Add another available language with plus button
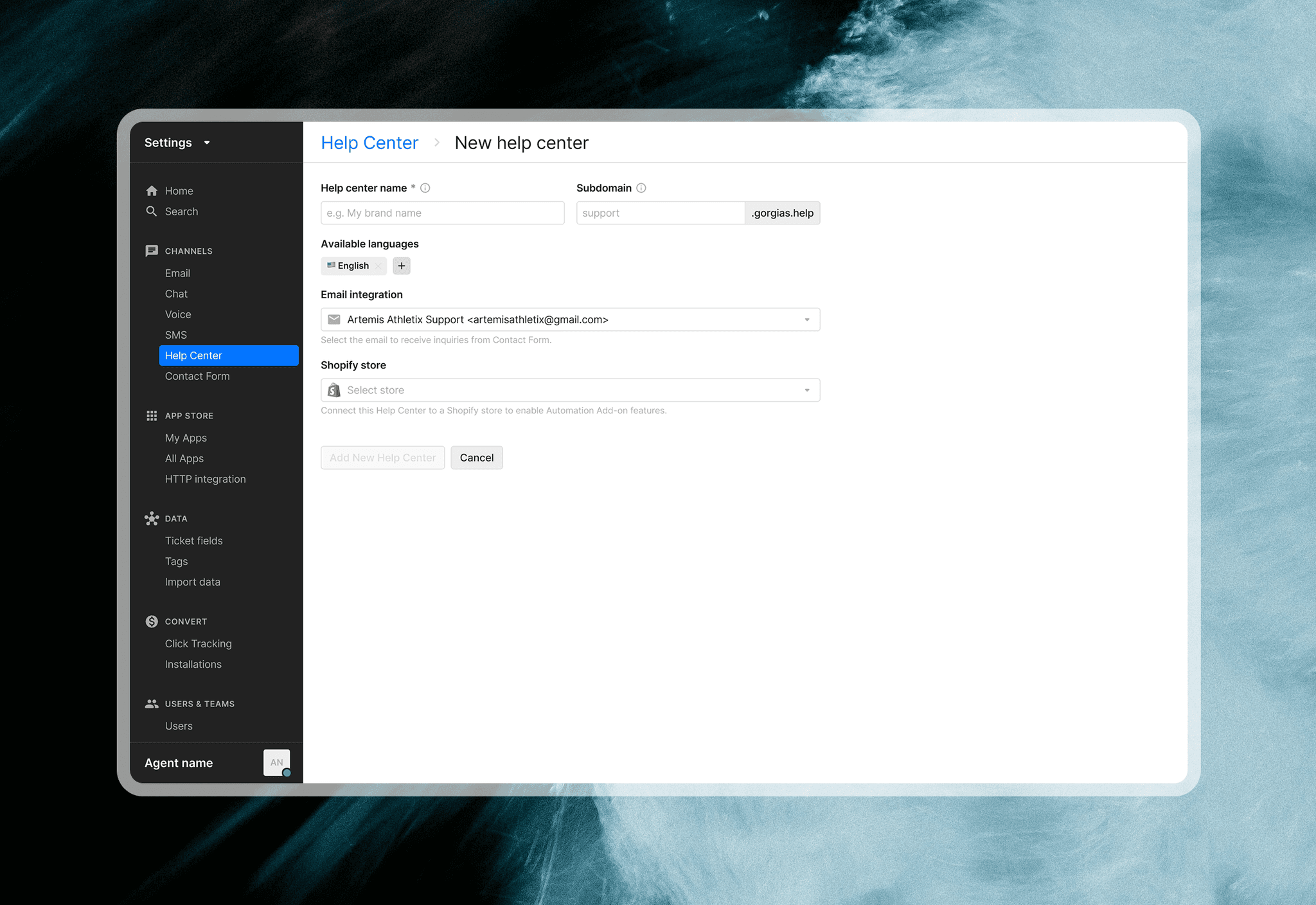This screenshot has height=905, width=1316. [x=402, y=266]
